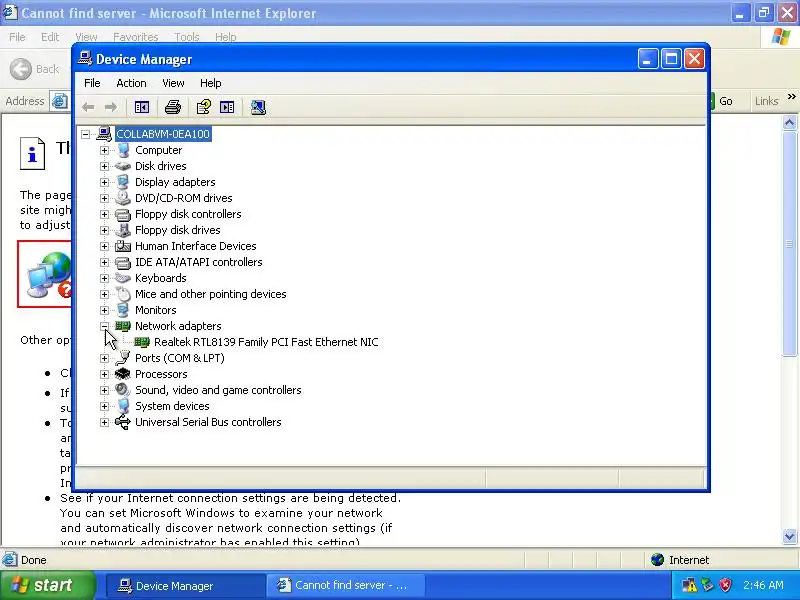Open the File menu in Device Manager
This screenshot has width=800, height=600.
click(x=92, y=83)
